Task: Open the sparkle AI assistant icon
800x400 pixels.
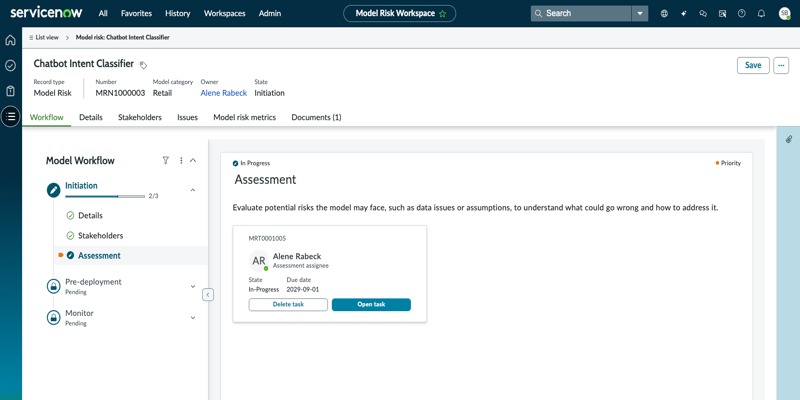Action: click(x=684, y=14)
